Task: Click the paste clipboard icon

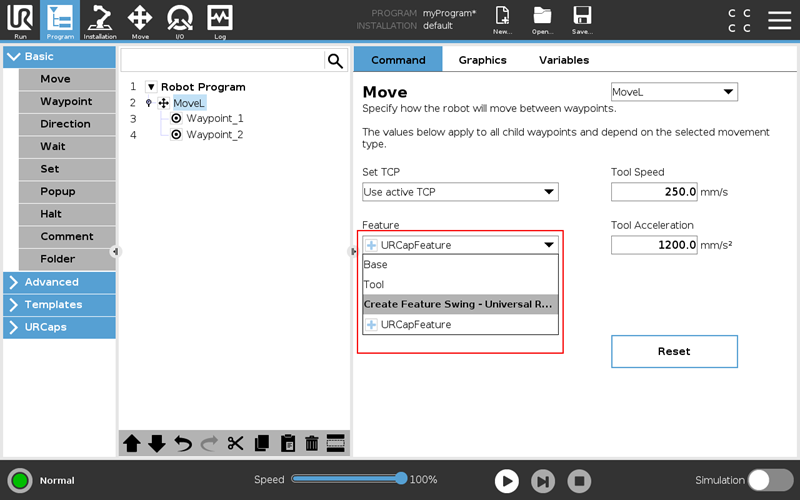Action: click(x=287, y=443)
